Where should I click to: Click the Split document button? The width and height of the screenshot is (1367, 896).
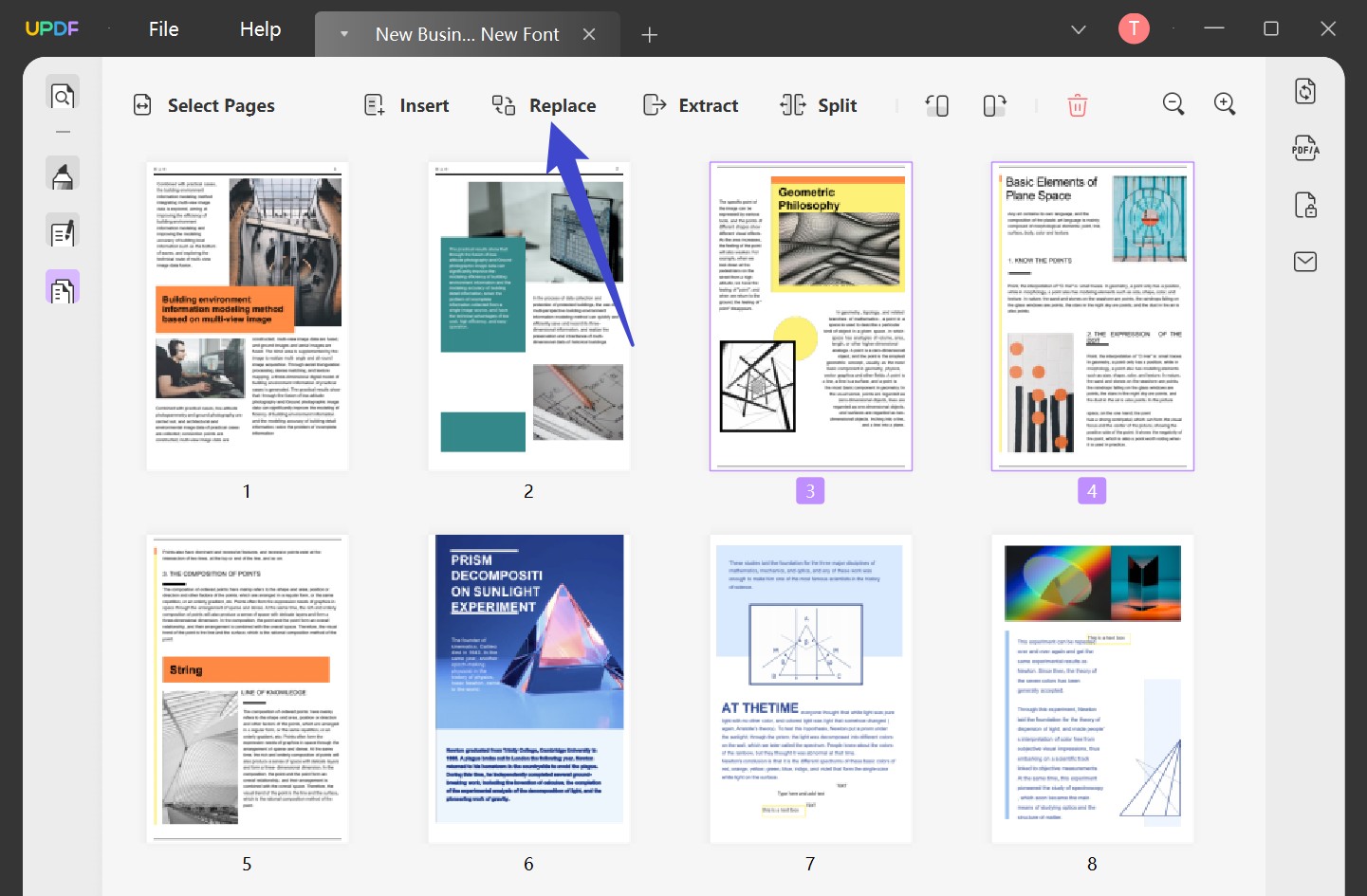(x=819, y=105)
